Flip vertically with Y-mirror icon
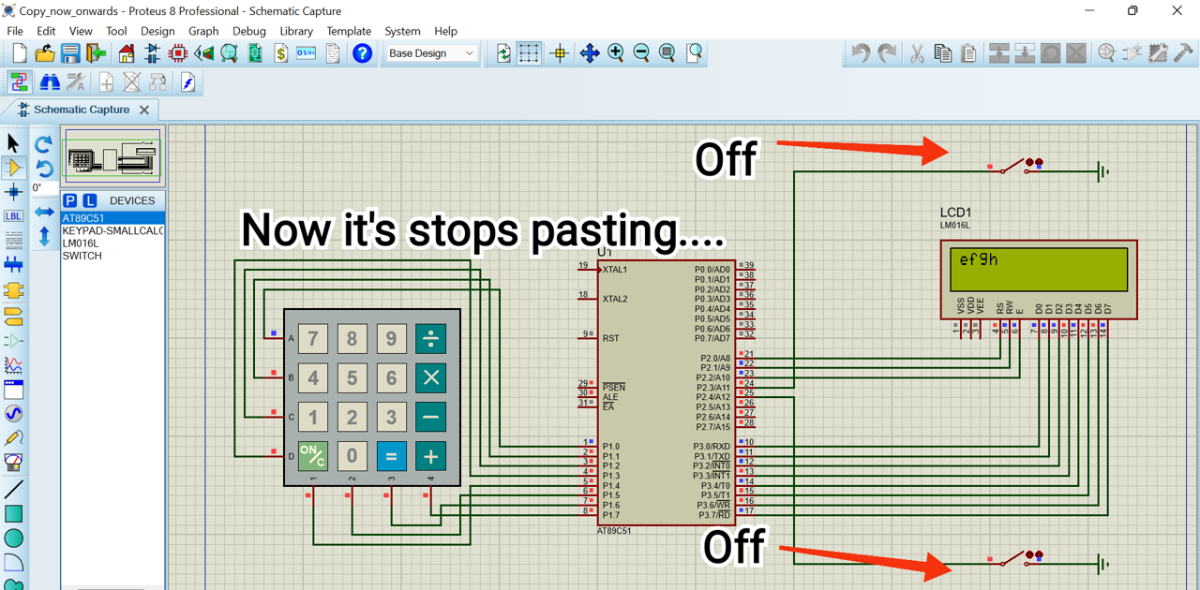 click(x=43, y=237)
